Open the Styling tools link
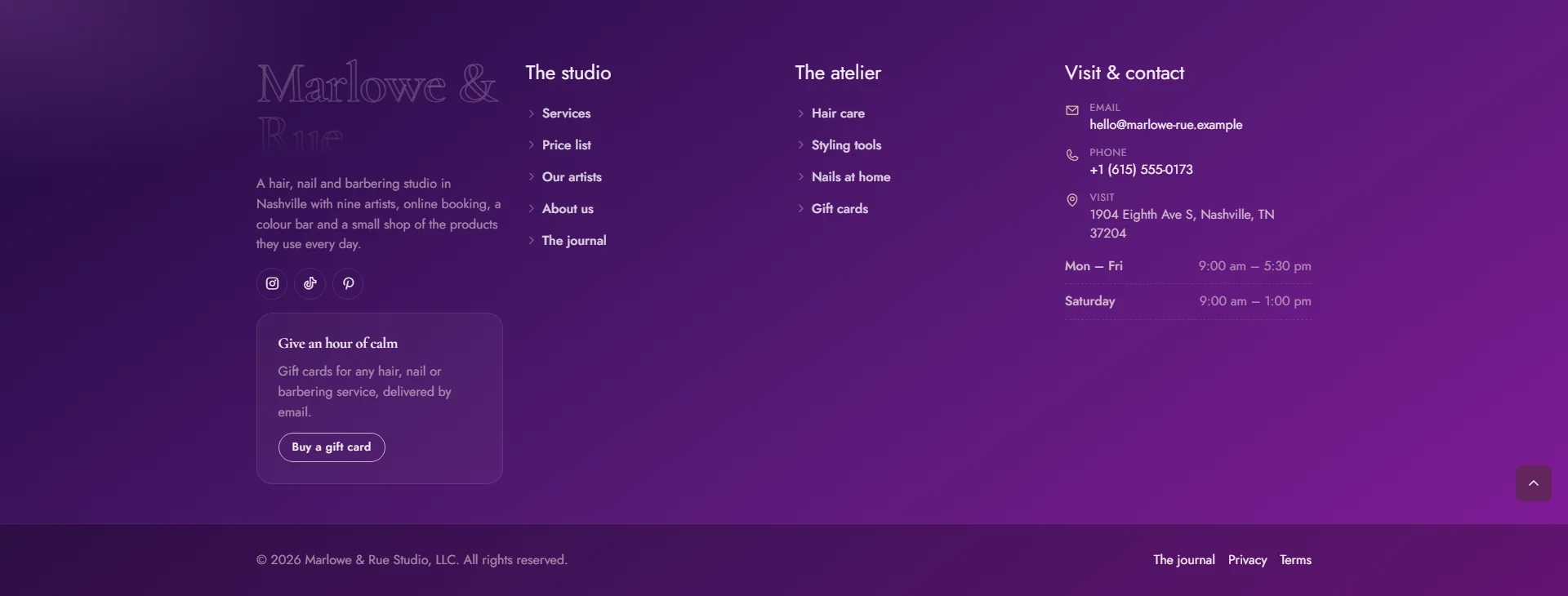The height and width of the screenshot is (596, 1568). [x=846, y=145]
